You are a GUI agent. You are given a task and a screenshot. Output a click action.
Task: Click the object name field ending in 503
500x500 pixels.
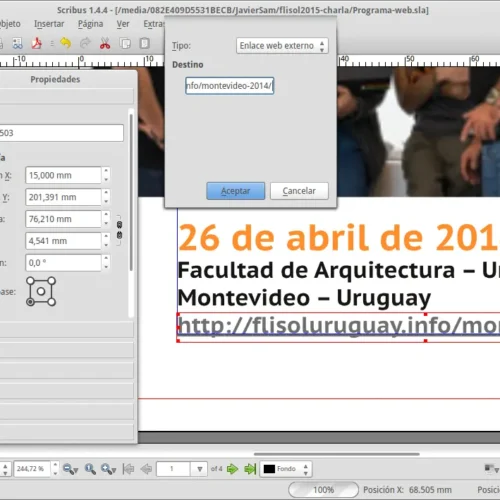(61, 133)
